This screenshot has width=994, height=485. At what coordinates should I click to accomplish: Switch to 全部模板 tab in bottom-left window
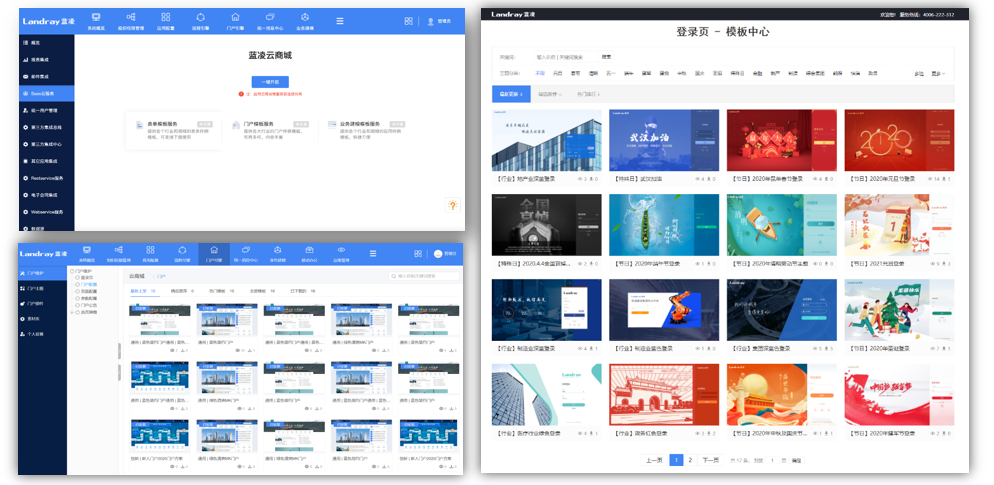click(262, 290)
